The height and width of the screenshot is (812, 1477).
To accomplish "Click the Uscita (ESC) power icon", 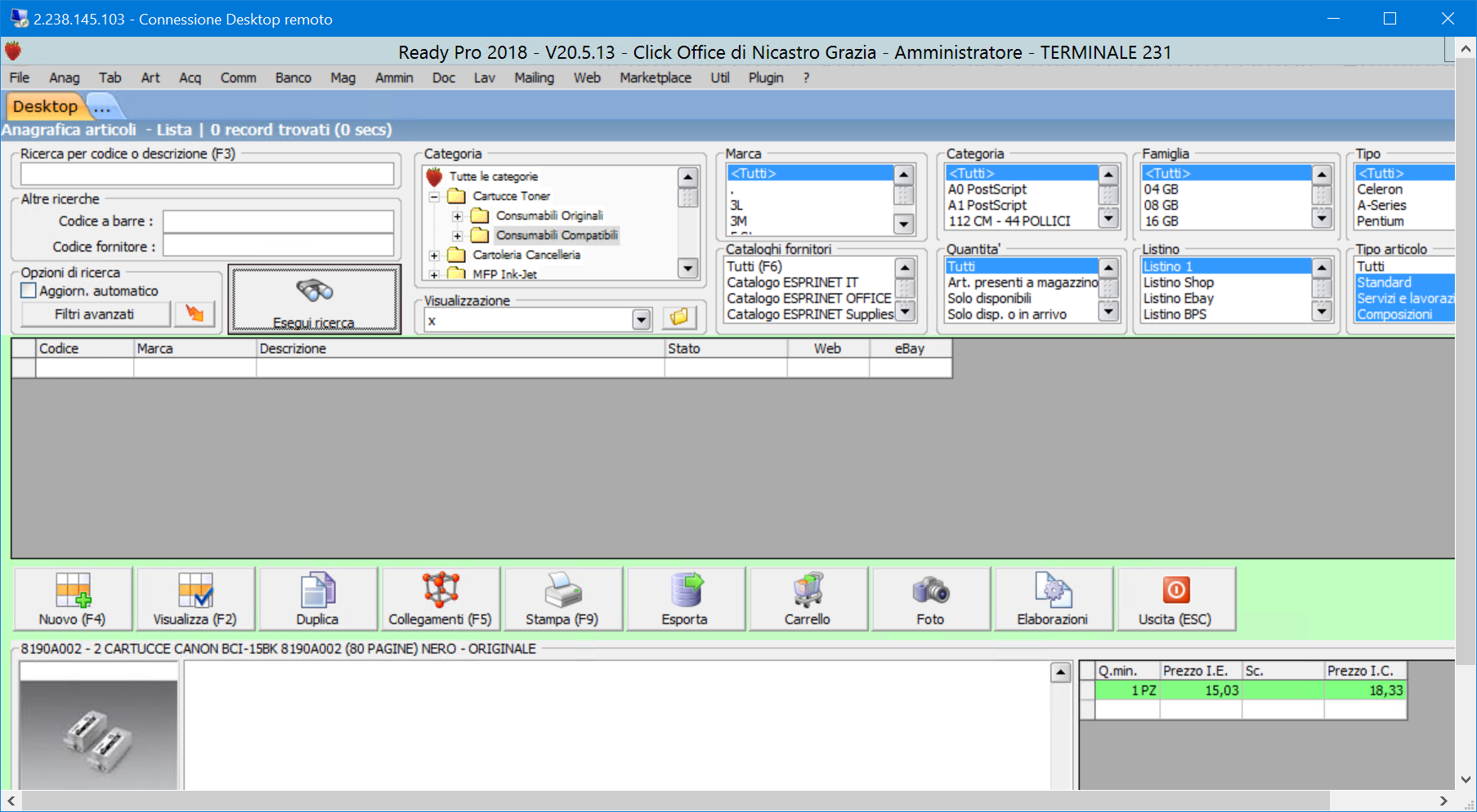I will (1176, 590).
